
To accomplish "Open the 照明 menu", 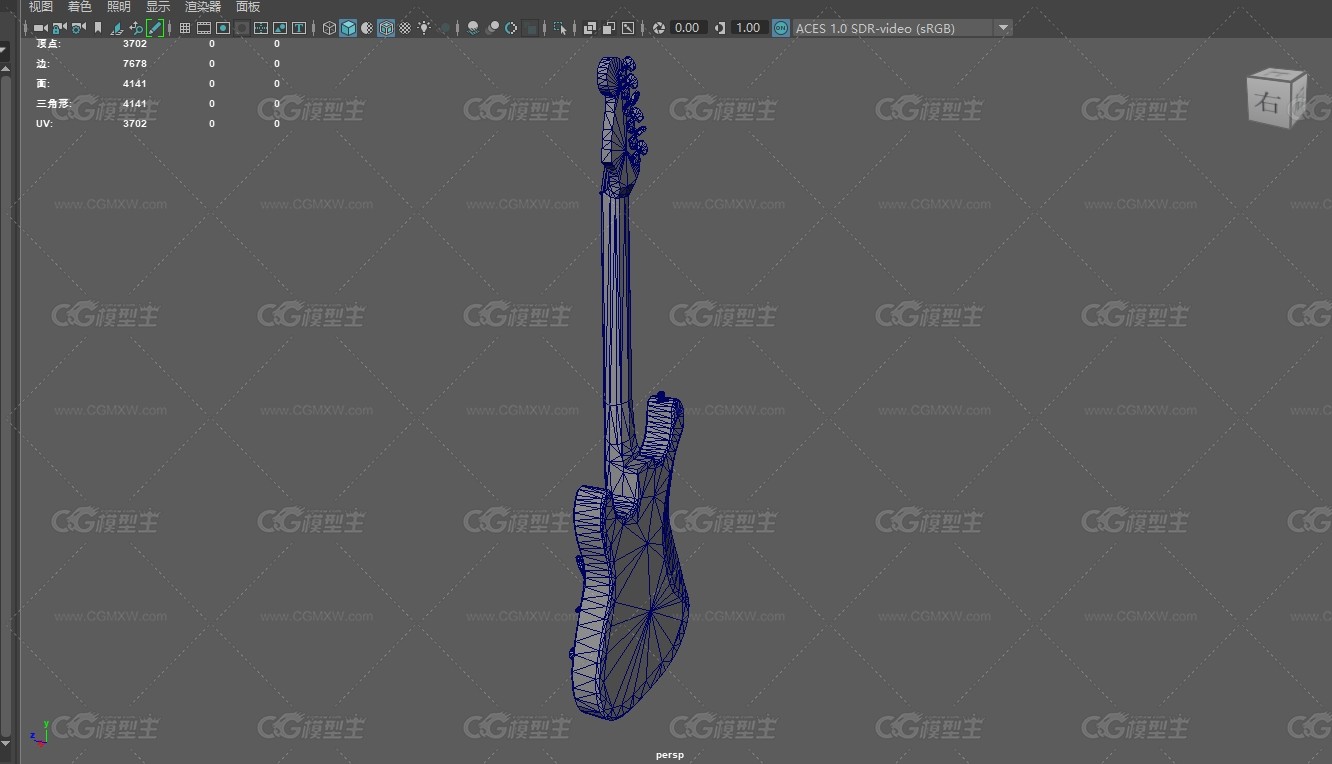I will pyautogui.click(x=119, y=7).
